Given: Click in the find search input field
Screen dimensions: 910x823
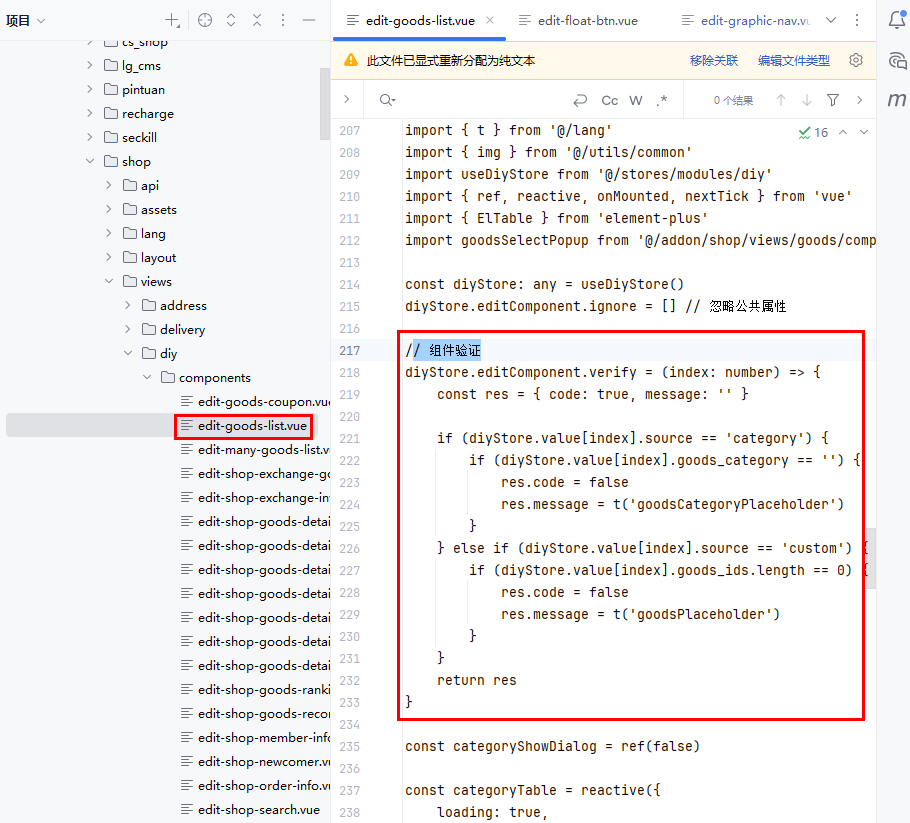Looking at the screenshot, I should (480, 100).
